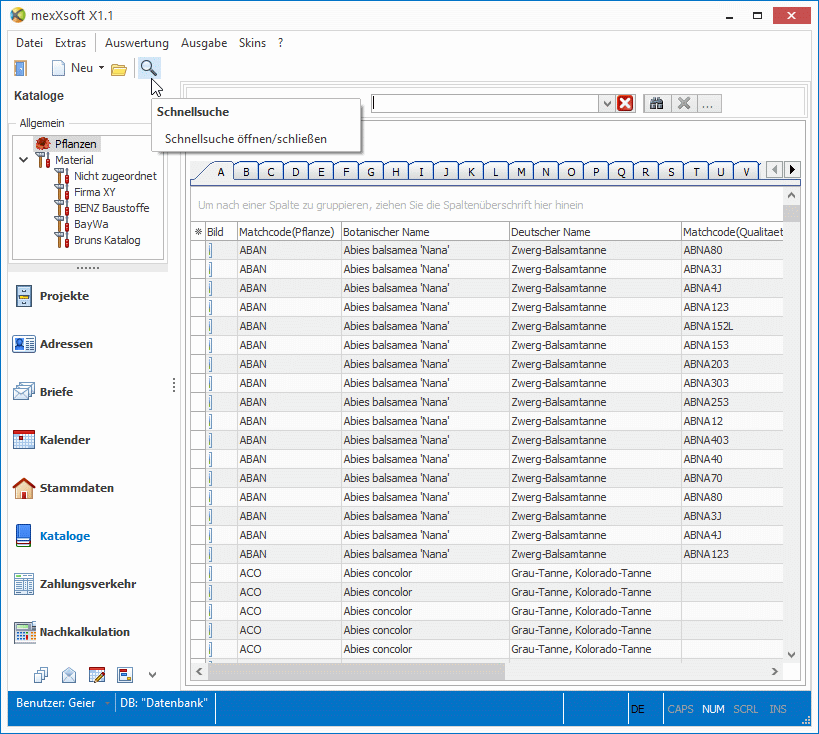The width and height of the screenshot is (819, 734).
Task: Open the ? help menu
Action: tap(280, 43)
